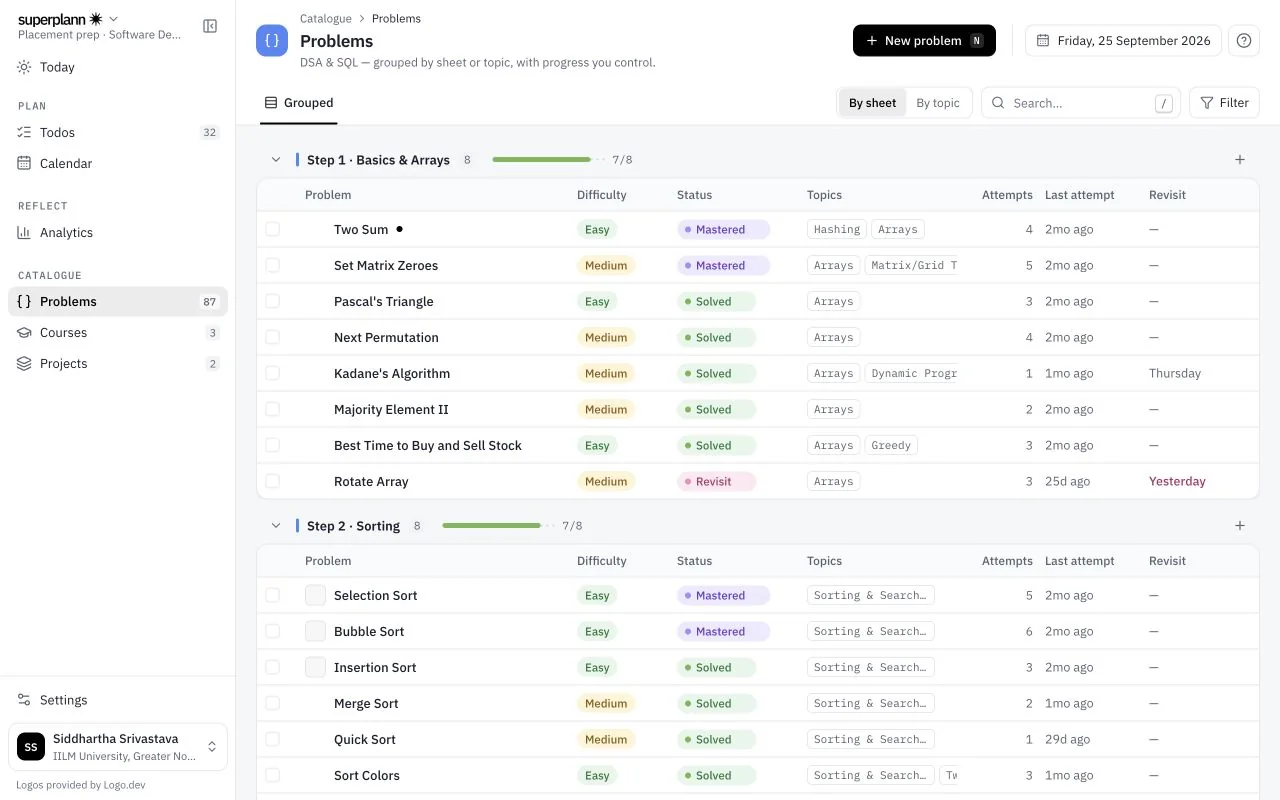Click Hashing topic tag on Two Sum
Screen dimensions: 1280x800
pos(837,229)
